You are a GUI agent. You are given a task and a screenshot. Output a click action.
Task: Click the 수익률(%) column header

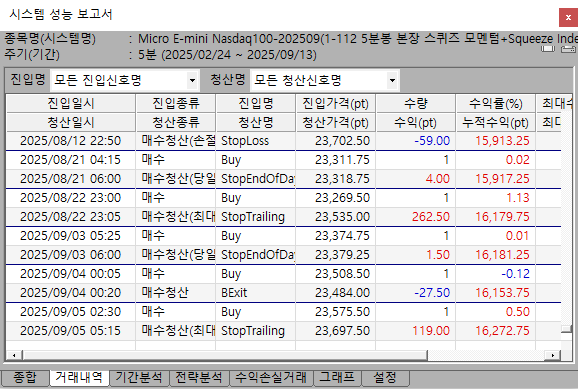496,103
